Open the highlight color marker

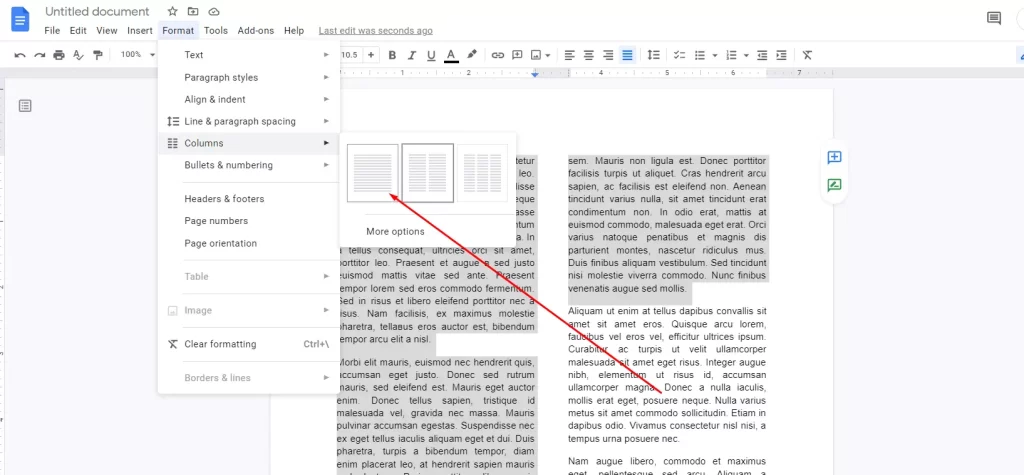pos(472,55)
